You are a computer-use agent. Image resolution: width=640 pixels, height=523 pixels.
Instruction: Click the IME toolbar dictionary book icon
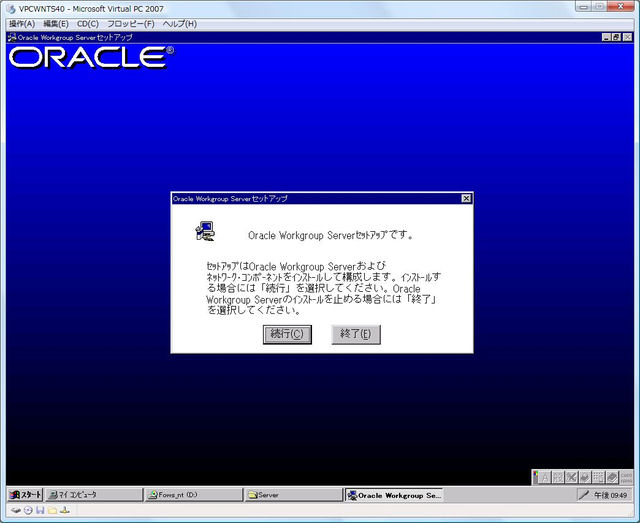click(611, 477)
